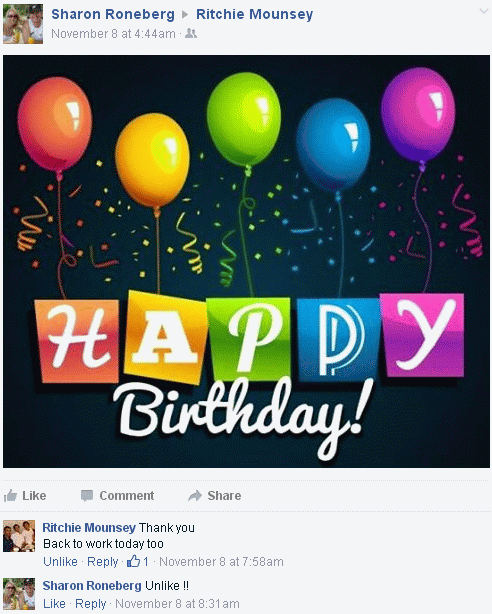Click the Like thumbs-up icon under the post
This screenshot has width=492, height=614.
(x=10, y=495)
